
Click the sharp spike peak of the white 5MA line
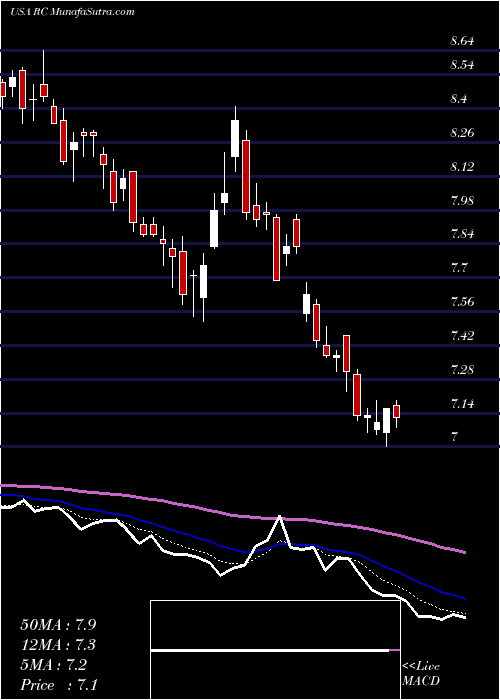pos(280,517)
